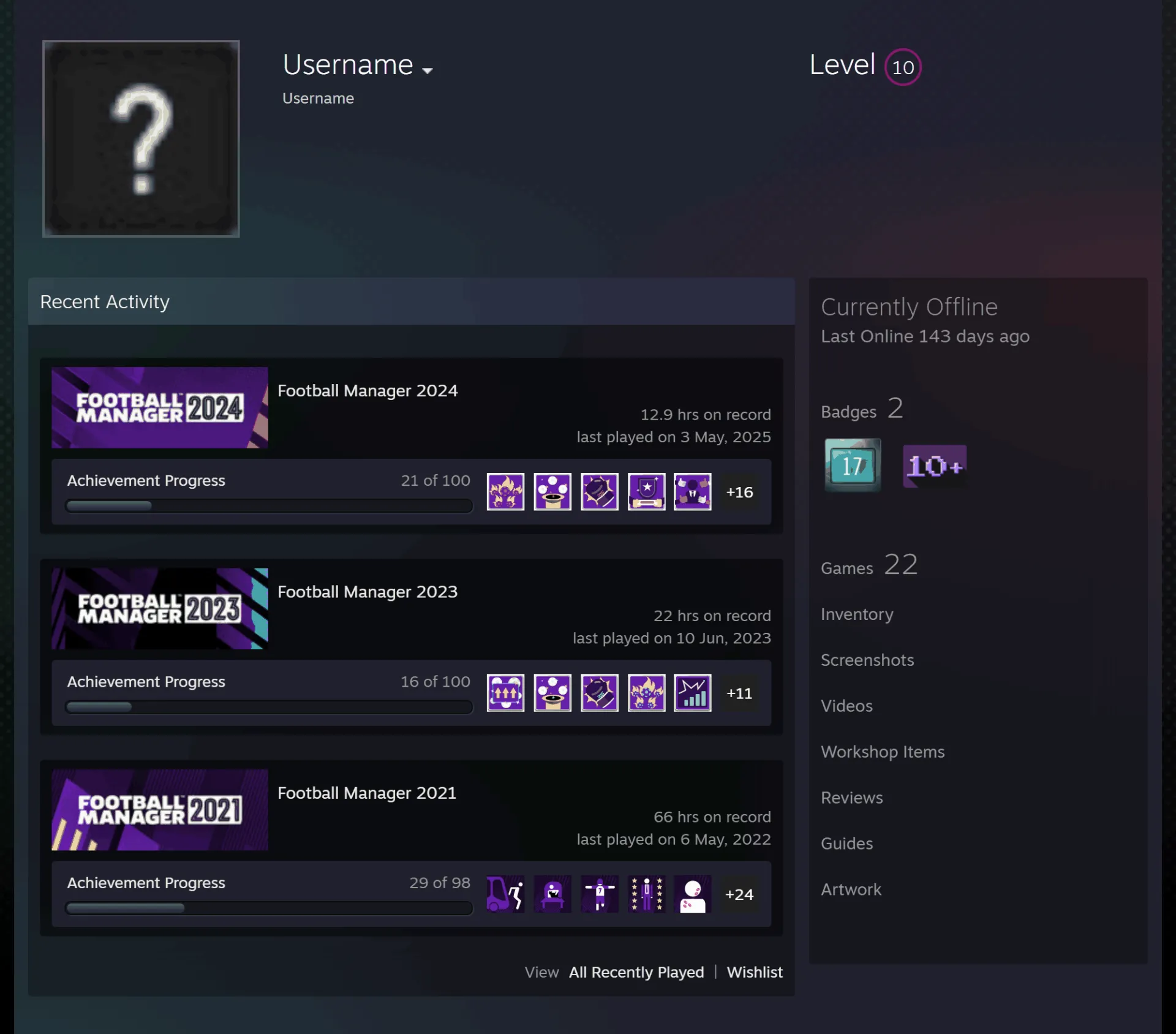Open the flaming trophy achievement in Football Manager 2024
1176x1034 pixels.
tap(505, 492)
